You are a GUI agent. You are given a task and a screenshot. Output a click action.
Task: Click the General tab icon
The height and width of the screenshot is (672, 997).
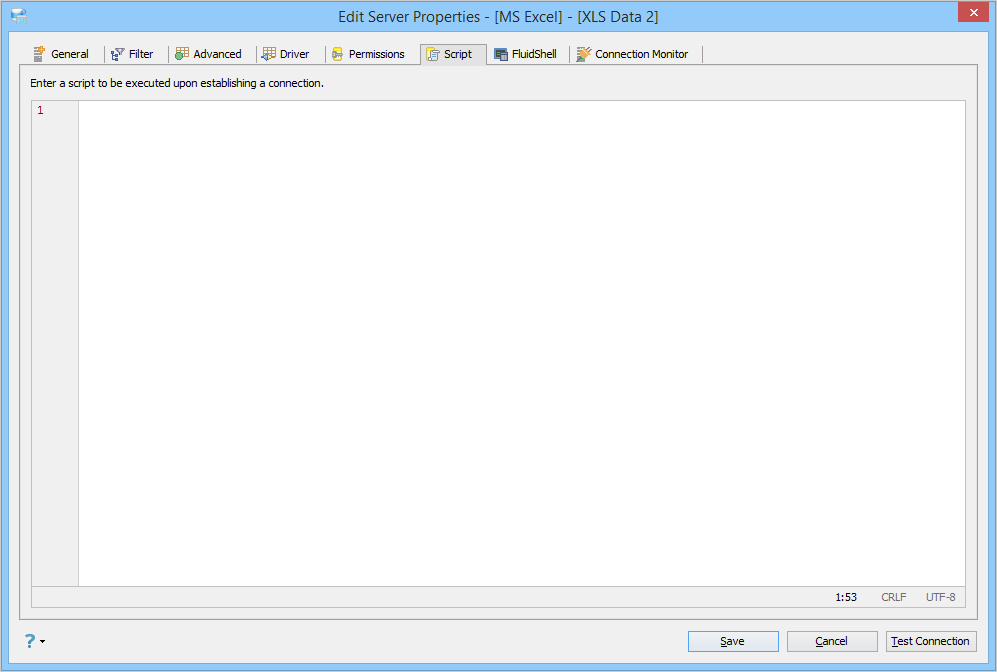39,54
